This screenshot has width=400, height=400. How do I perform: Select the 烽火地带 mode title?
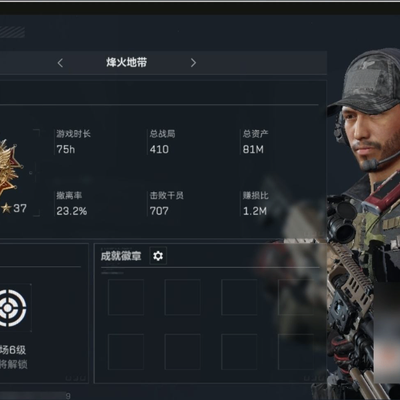click(127, 62)
